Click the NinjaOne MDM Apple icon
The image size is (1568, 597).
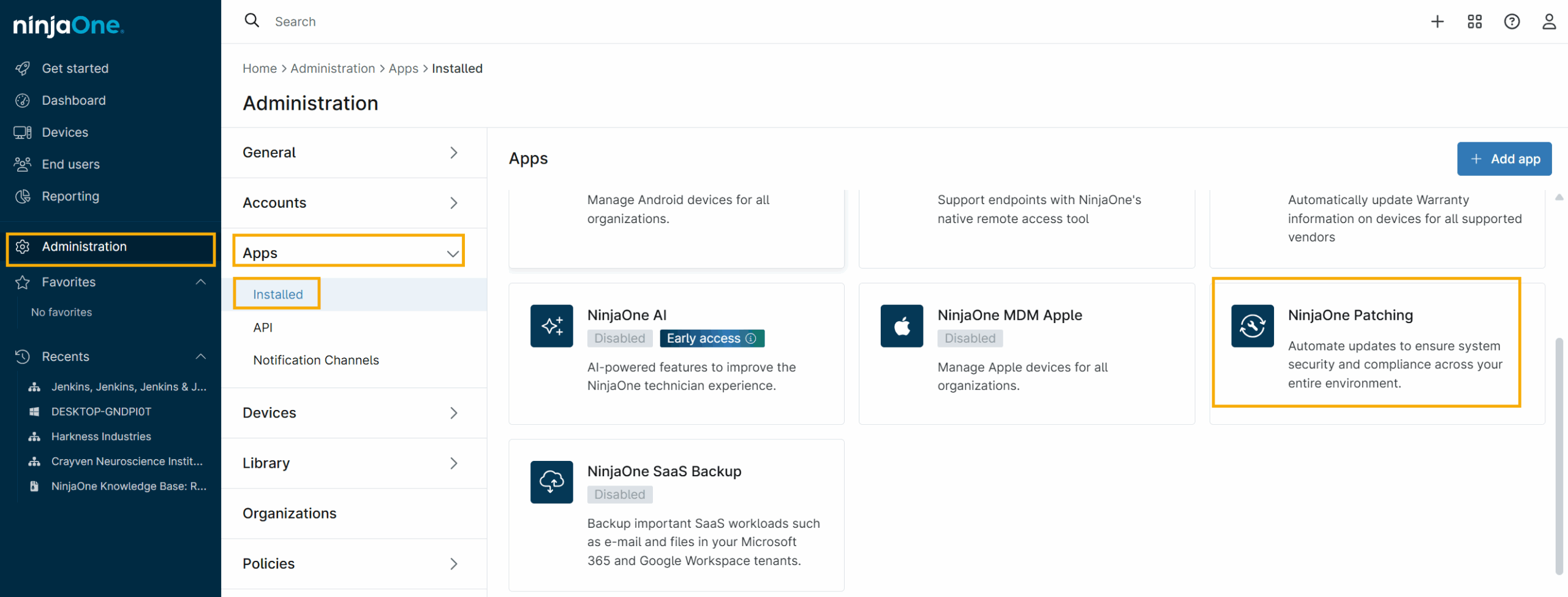pos(902,326)
